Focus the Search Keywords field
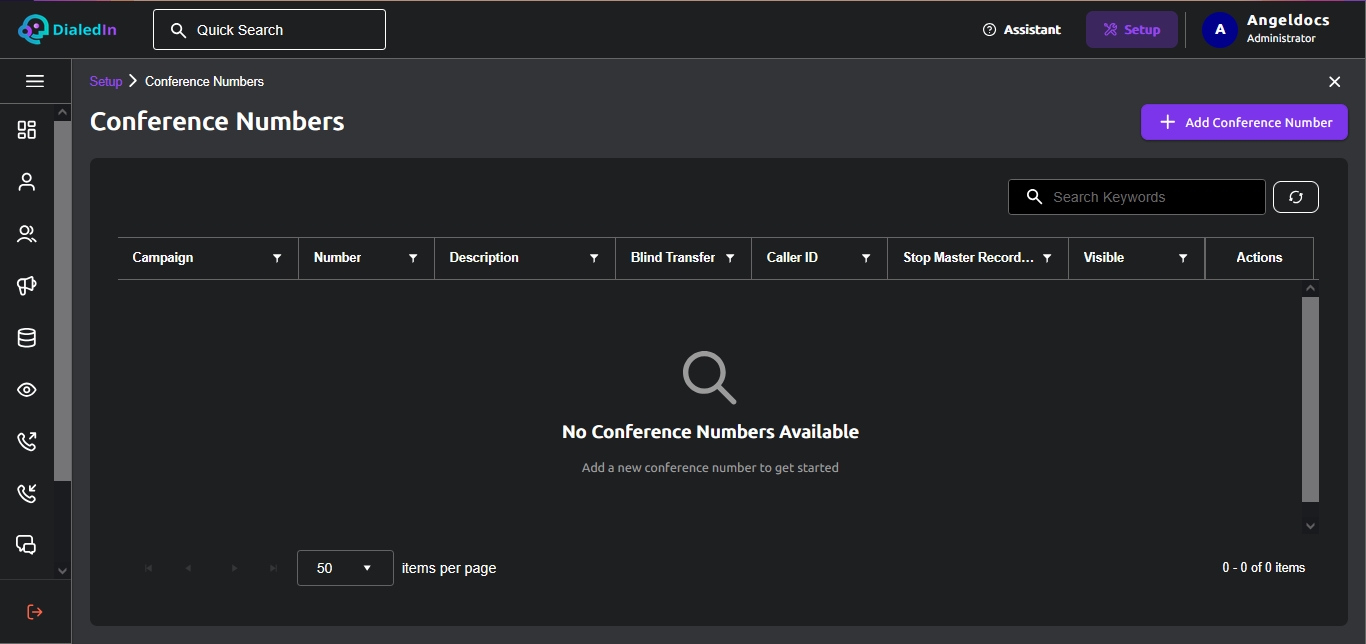Image resolution: width=1366 pixels, height=644 pixels. 1137,197
